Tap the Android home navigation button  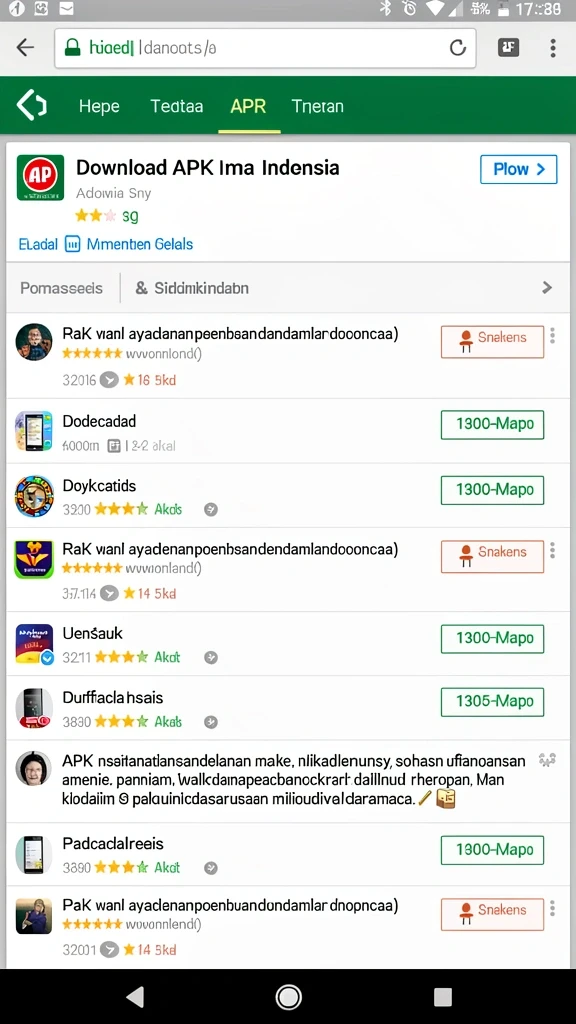(x=288, y=997)
